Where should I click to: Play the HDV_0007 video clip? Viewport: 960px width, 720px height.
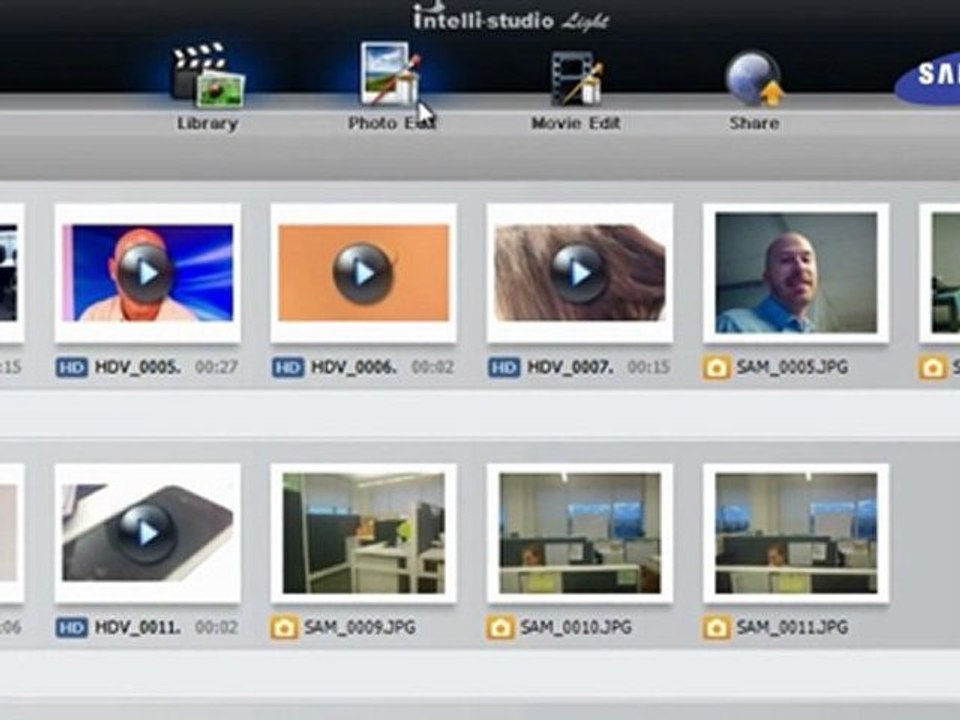coord(580,273)
